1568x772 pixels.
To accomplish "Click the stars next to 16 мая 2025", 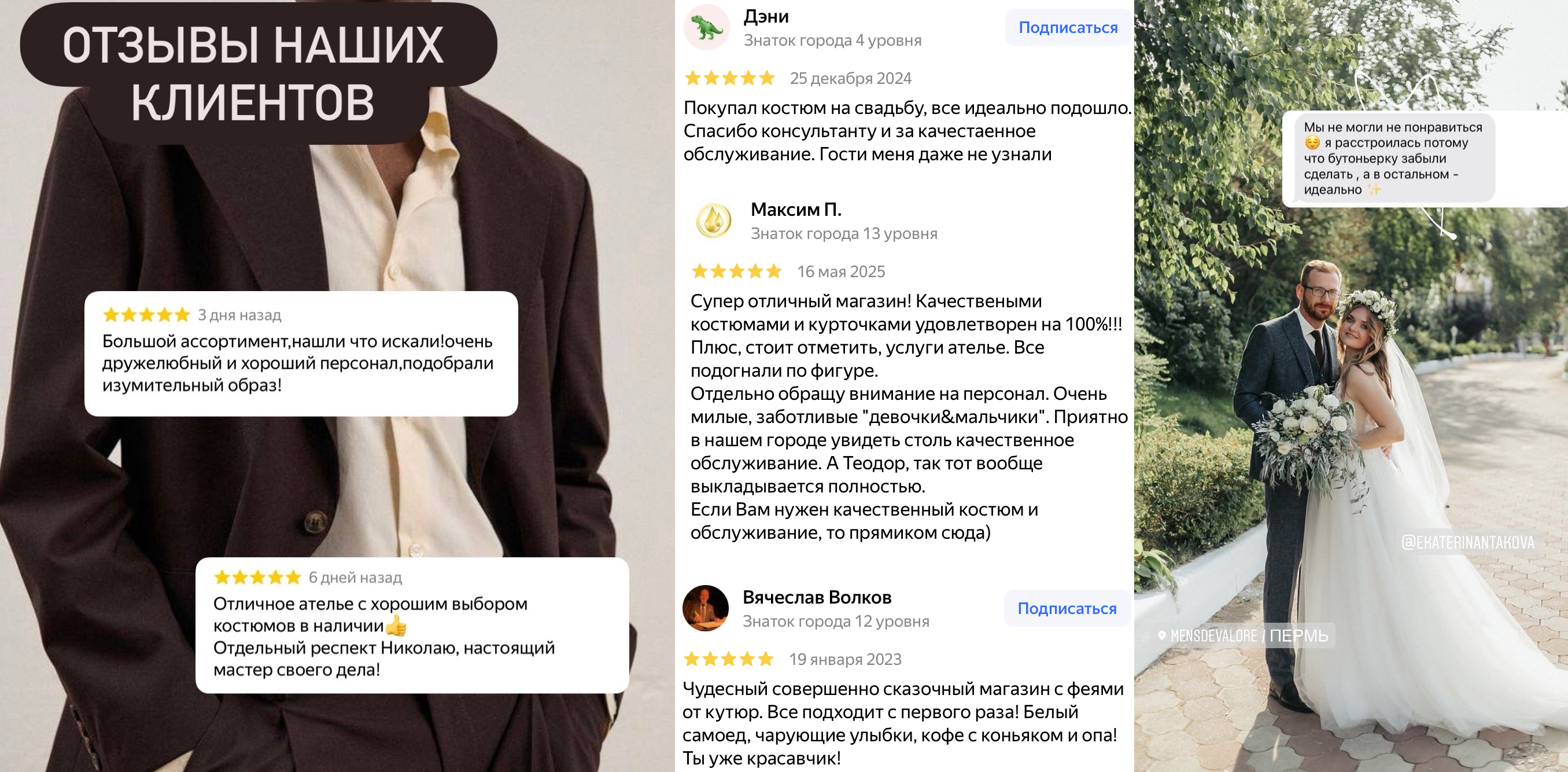I will point(736,271).
